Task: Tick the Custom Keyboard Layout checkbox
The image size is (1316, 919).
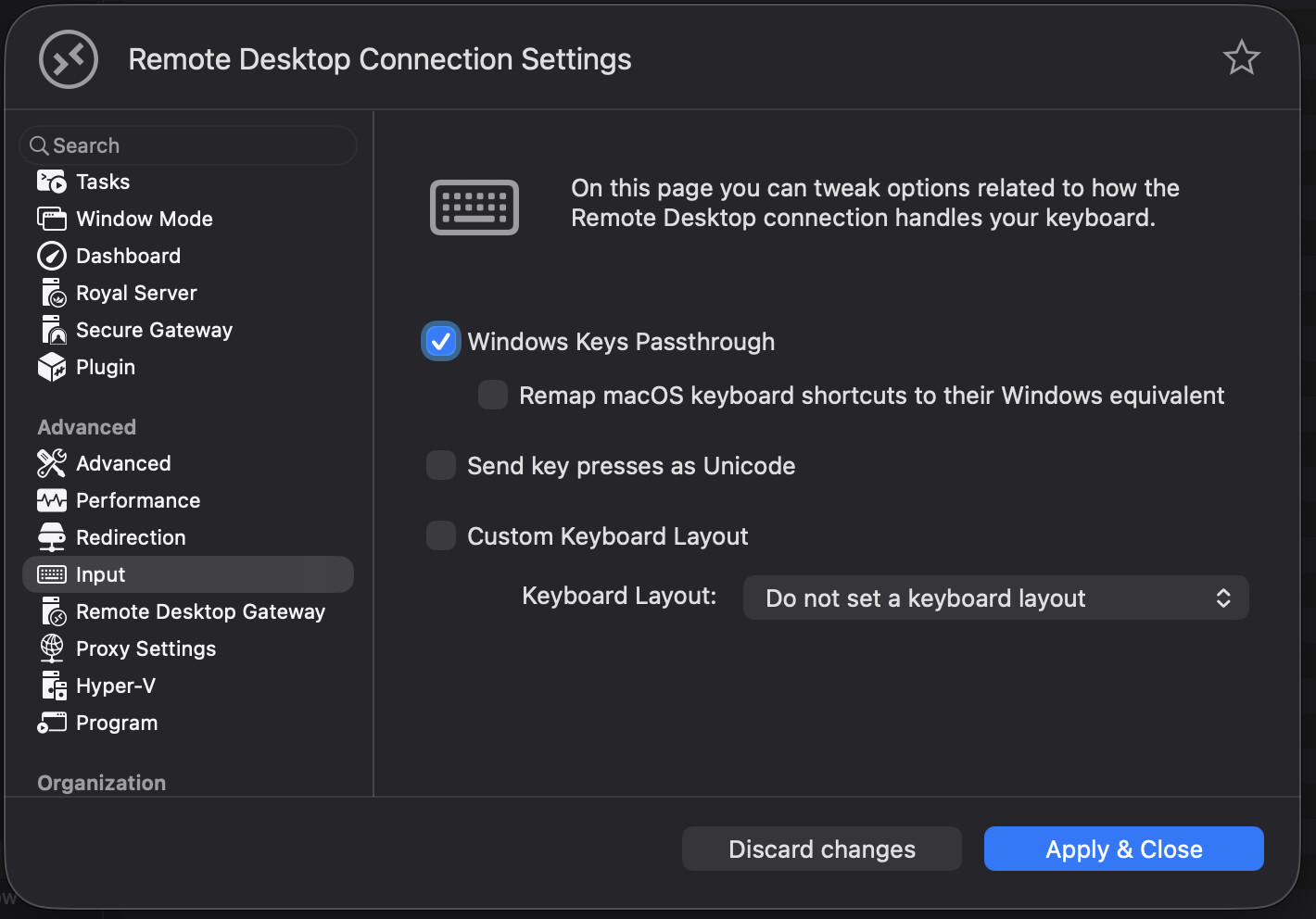Action: pyautogui.click(x=441, y=535)
